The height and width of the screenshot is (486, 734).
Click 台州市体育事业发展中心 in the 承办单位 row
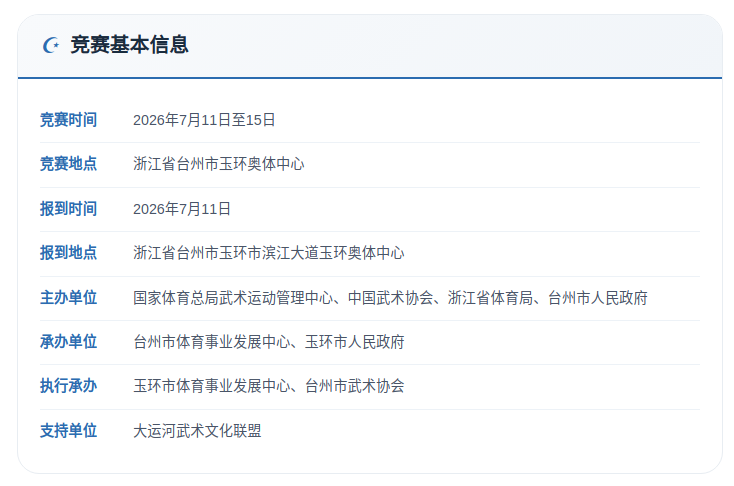[x=211, y=342]
